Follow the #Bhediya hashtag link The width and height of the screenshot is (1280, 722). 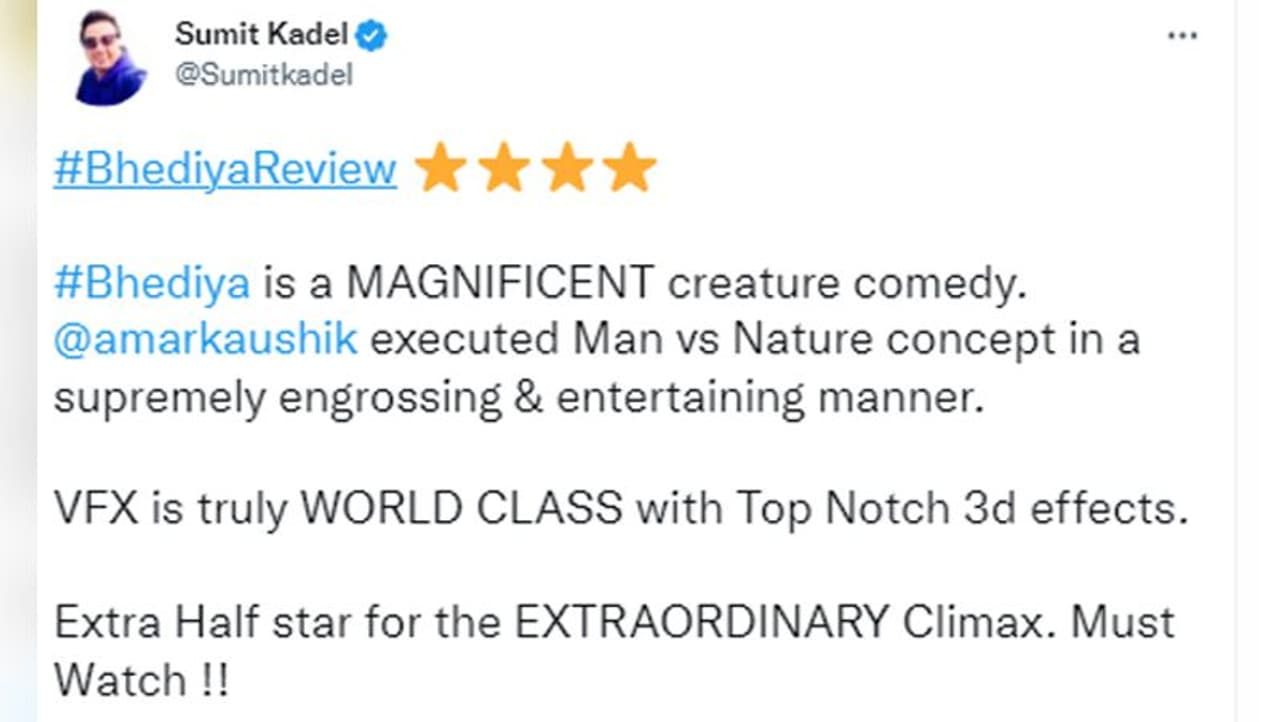tap(152, 284)
